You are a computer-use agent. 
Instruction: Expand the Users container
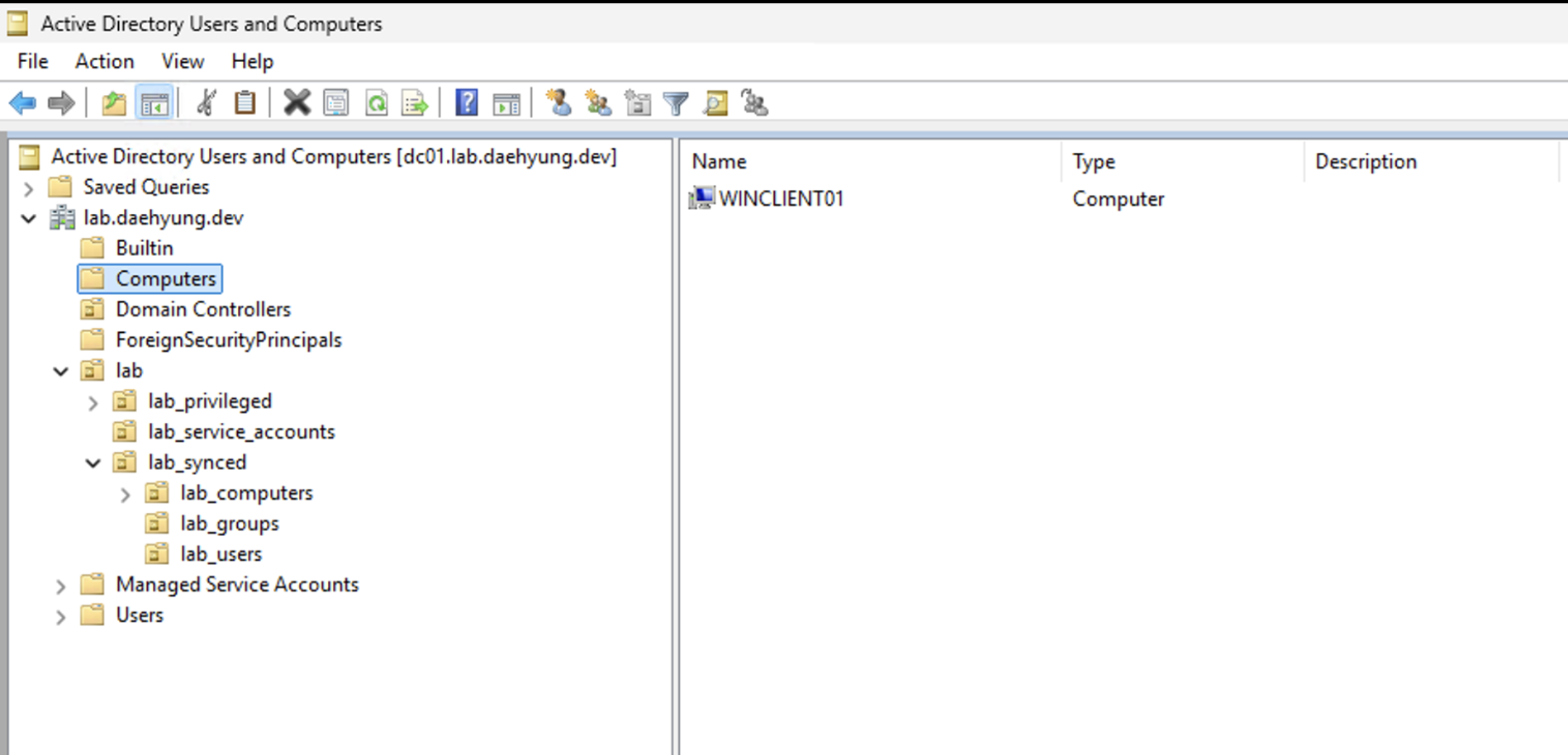click(60, 616)
